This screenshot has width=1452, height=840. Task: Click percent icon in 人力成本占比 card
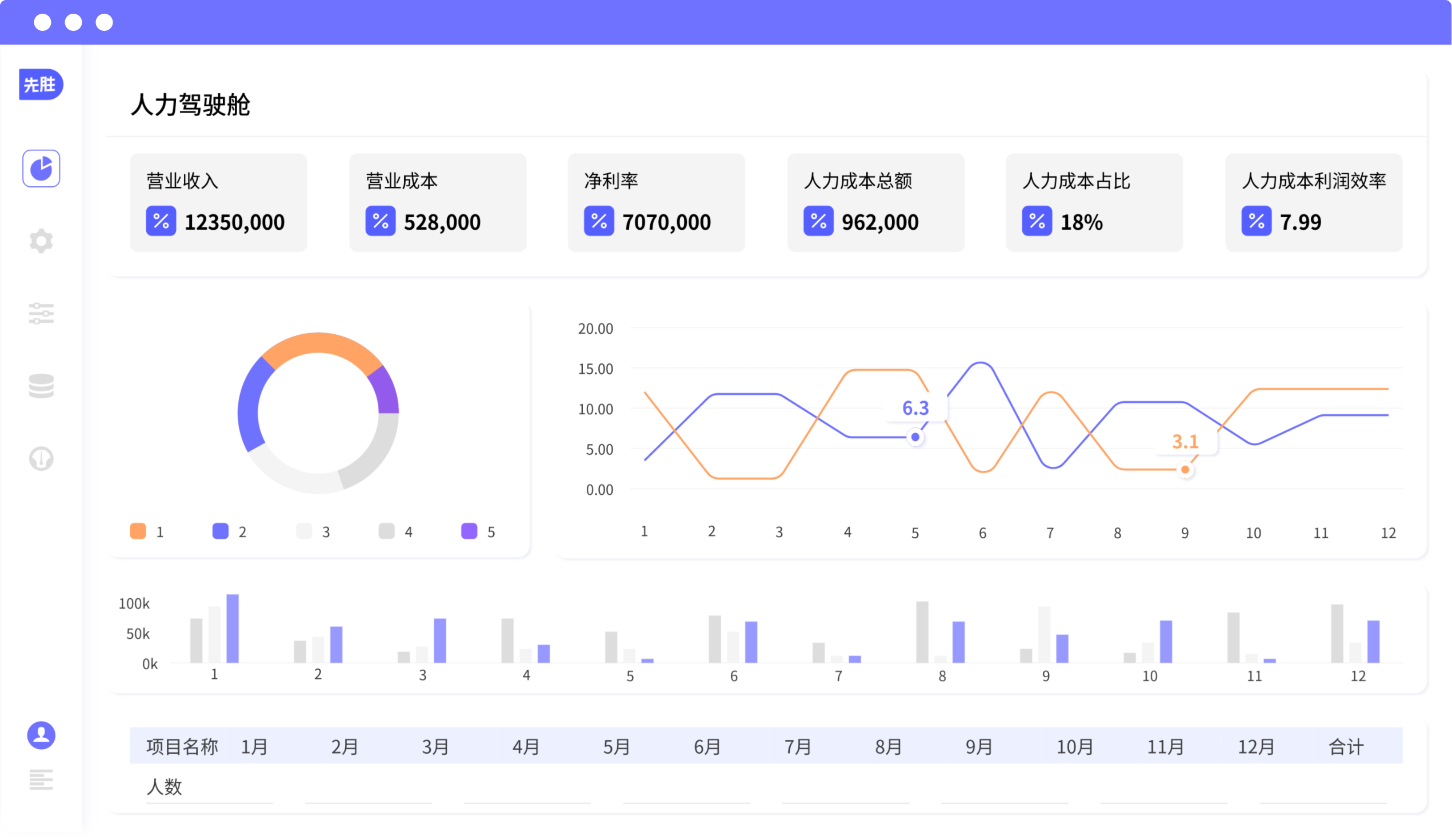tap(1037, 221)
